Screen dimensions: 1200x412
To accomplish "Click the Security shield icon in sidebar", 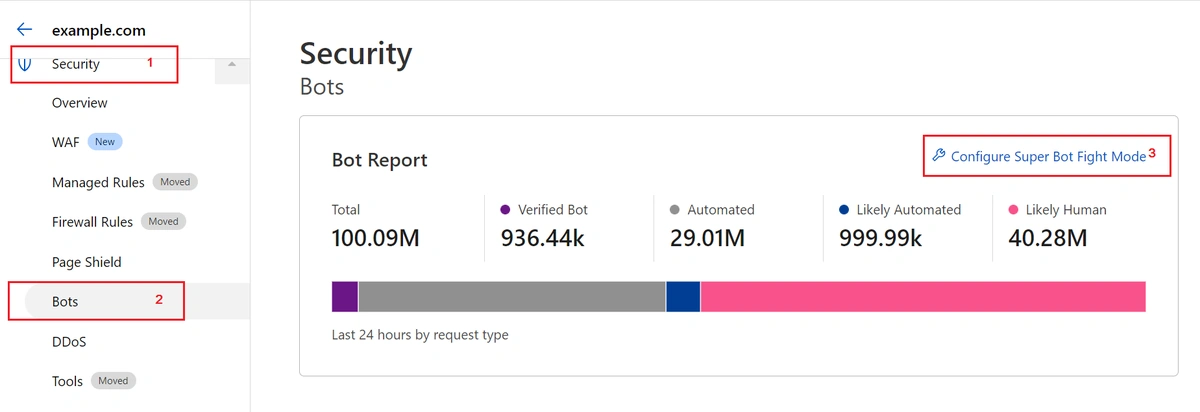I will [x=25, y=65].
